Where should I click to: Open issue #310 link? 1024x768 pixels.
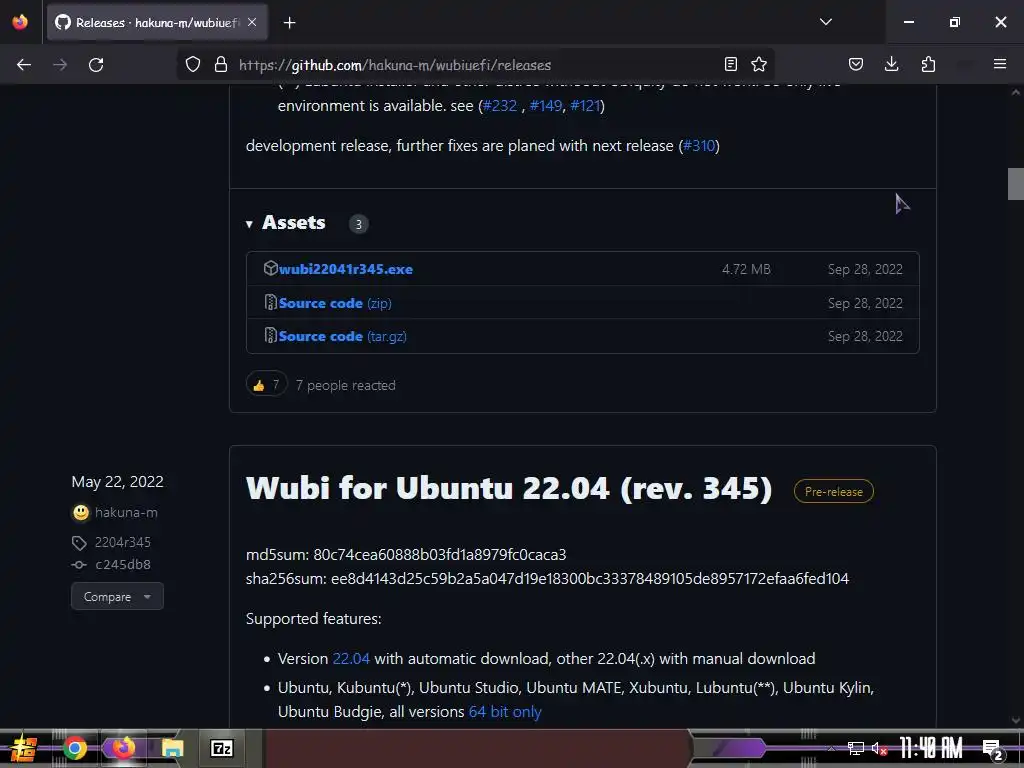coord(699,146)
